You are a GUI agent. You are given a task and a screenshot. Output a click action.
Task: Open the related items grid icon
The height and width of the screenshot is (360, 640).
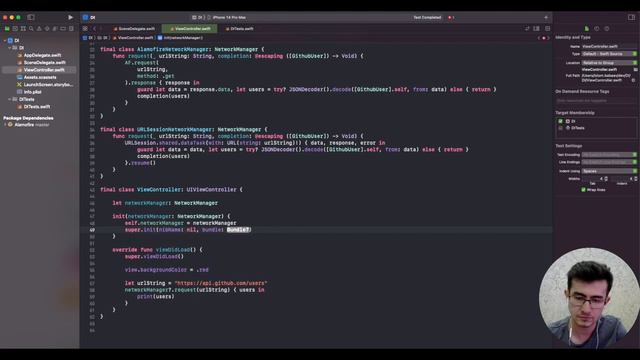[x=85, y=29]
